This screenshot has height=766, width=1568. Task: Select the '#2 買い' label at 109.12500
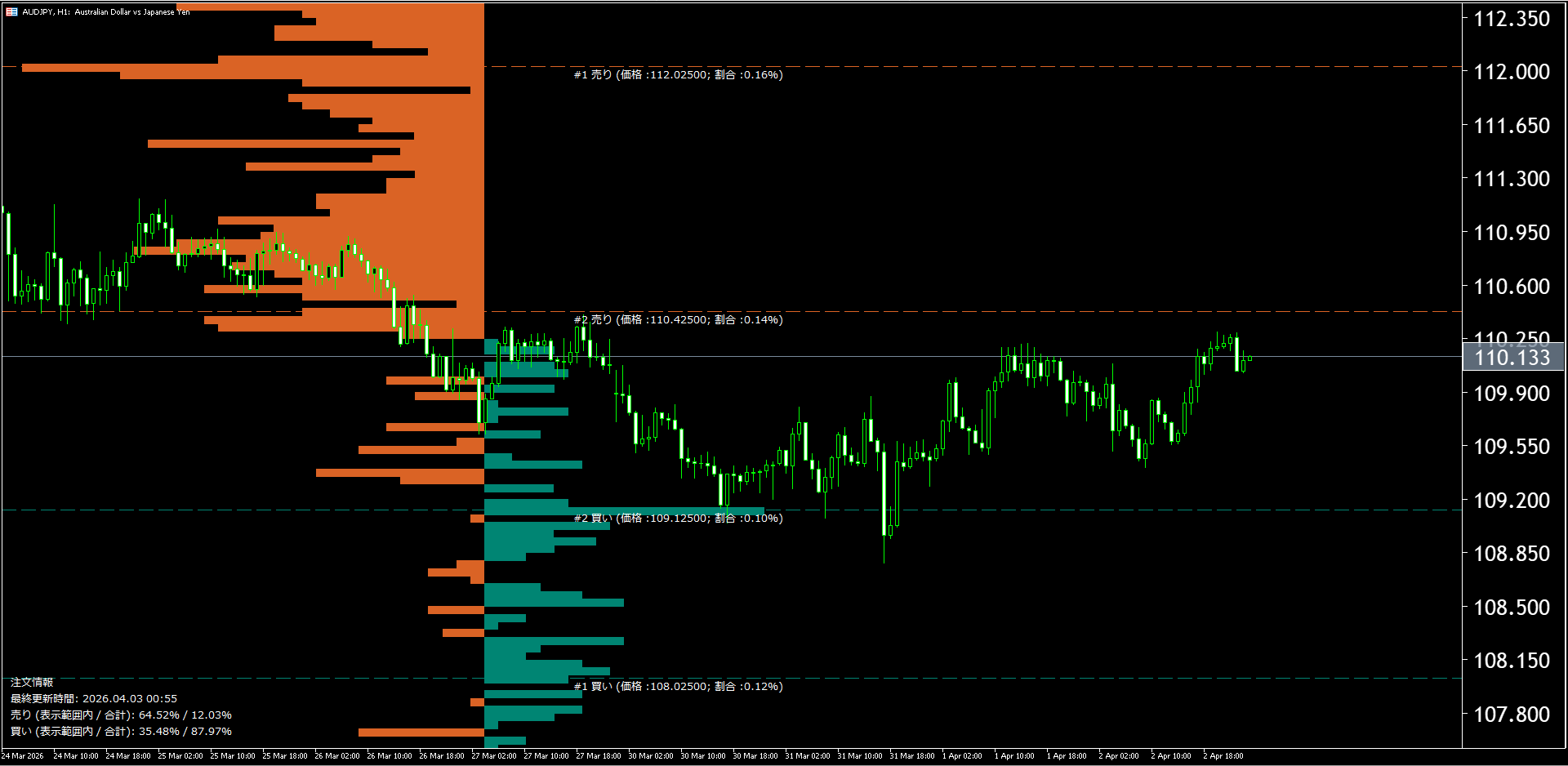[x=678, y=518]
